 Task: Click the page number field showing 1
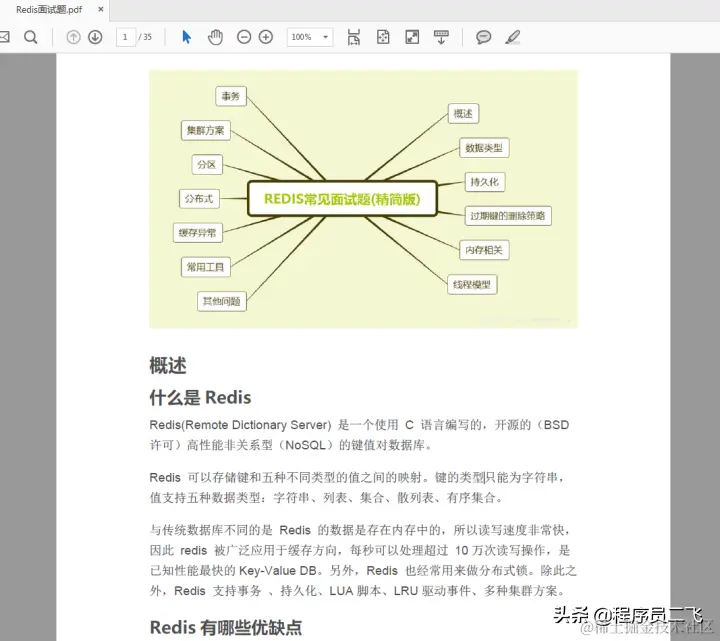(x=126, y=37)
